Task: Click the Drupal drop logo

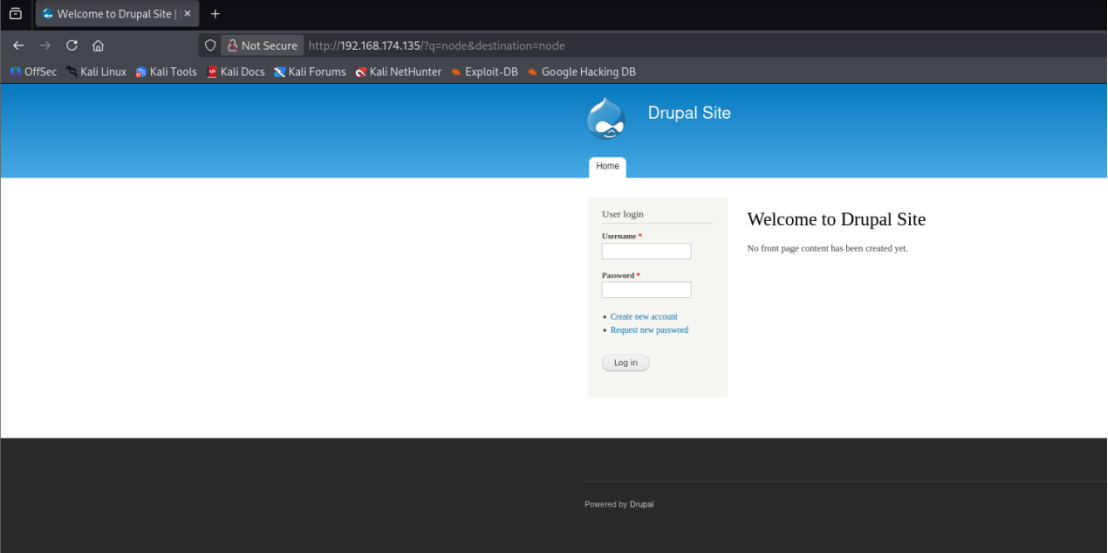Action: [x=606, y=119]
